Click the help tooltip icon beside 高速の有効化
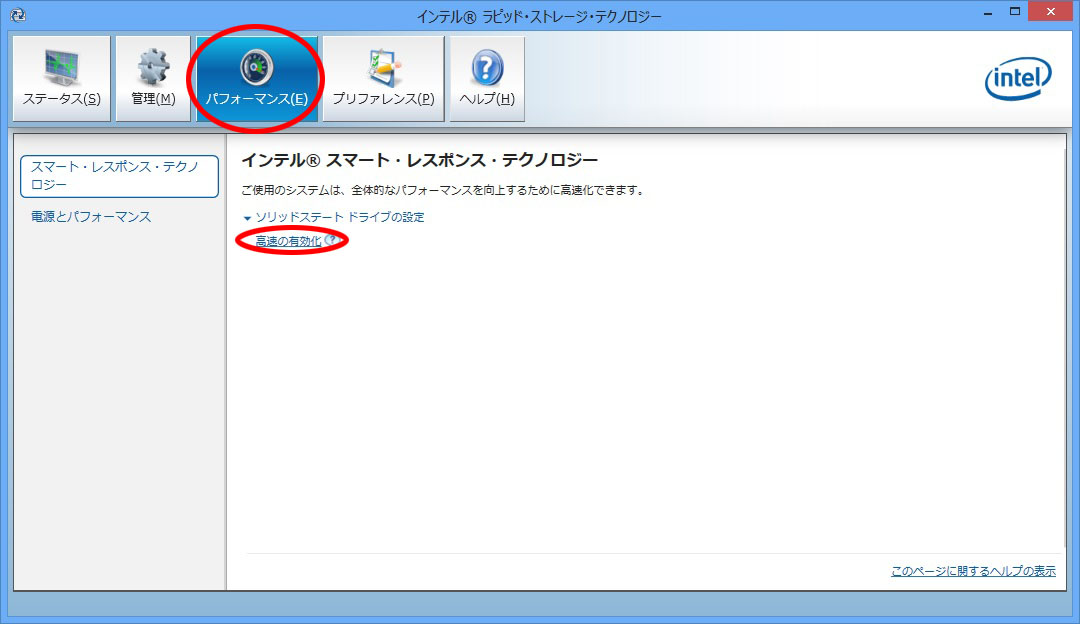The width and height of the screenshot is (1080, 624). pyautogui.click(x=331, y=241)
